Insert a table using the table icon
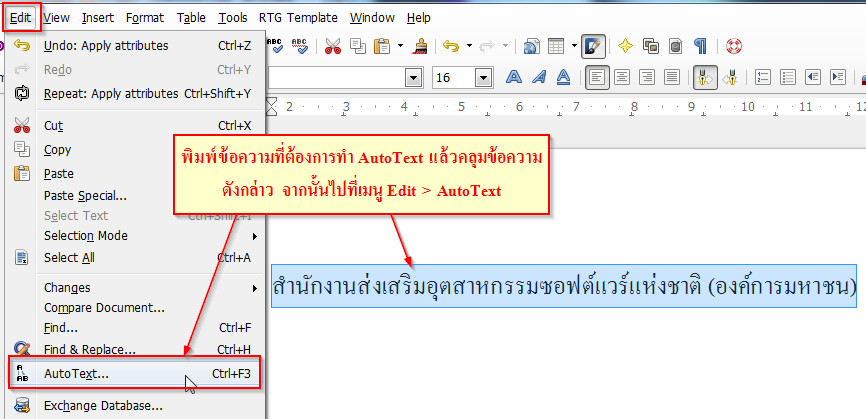 click(x=556, y=46)
